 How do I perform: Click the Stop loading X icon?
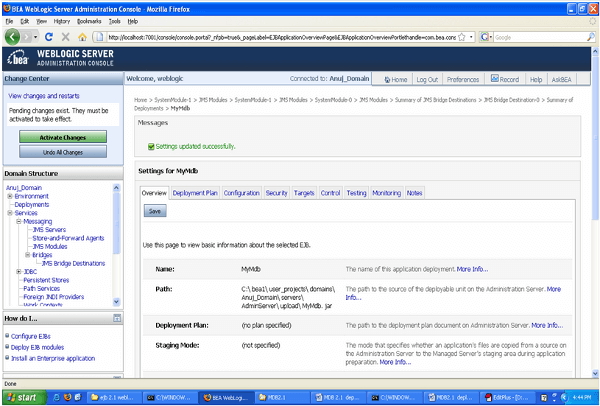(65, 37)
